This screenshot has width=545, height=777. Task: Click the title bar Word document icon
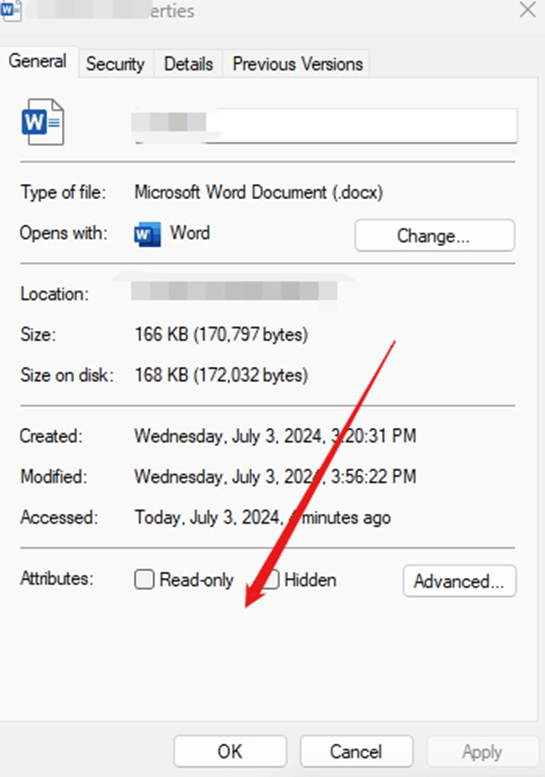10,10
